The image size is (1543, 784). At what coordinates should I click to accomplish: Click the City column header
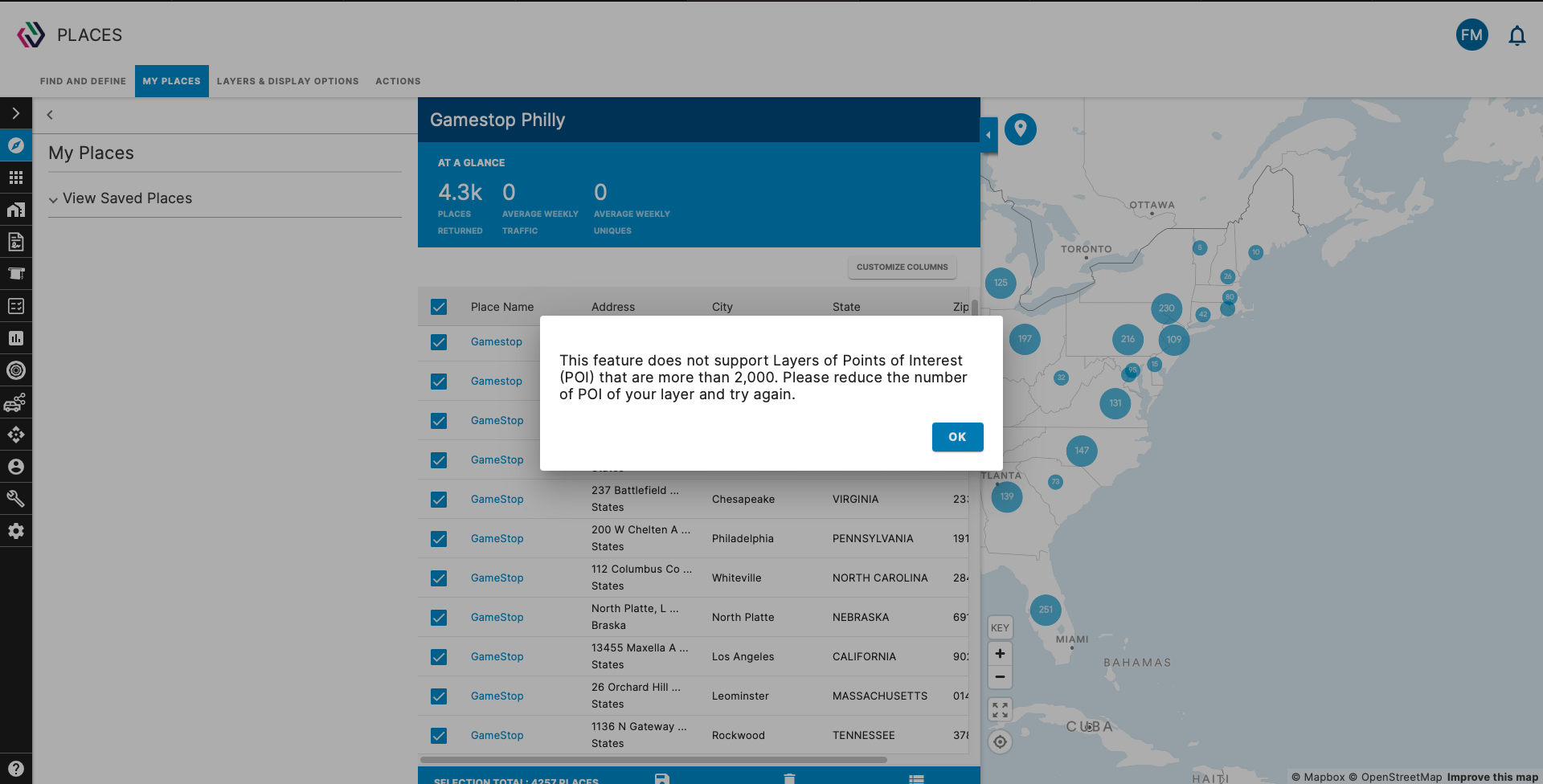(722, 307)
